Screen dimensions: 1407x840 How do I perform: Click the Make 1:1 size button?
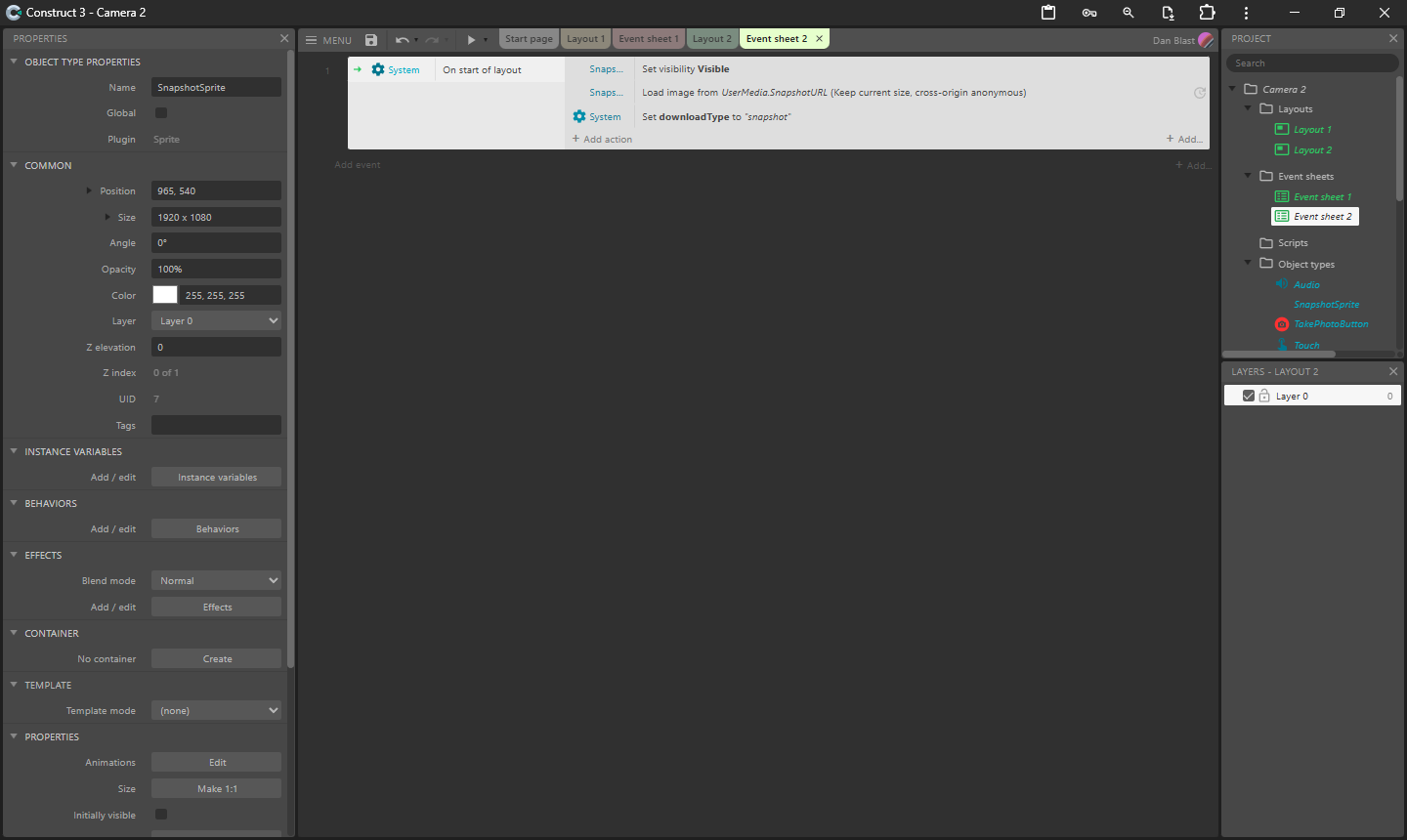click(217, 788)
